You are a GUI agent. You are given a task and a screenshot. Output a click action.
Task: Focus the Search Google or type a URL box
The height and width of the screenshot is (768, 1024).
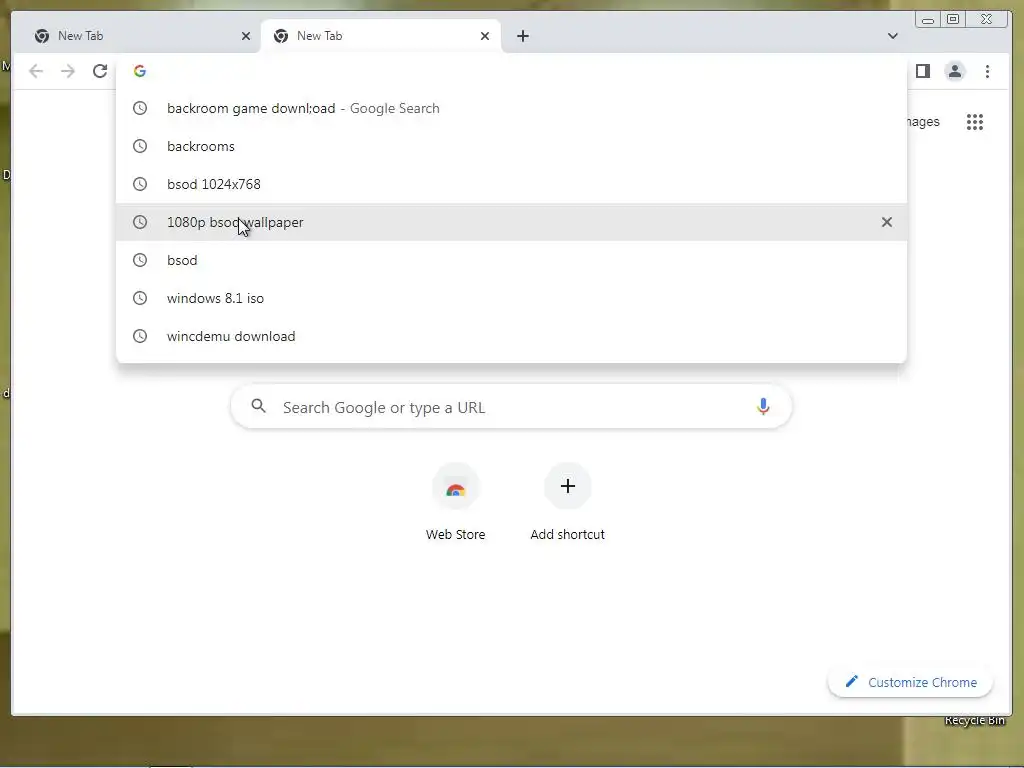point(511,407)
